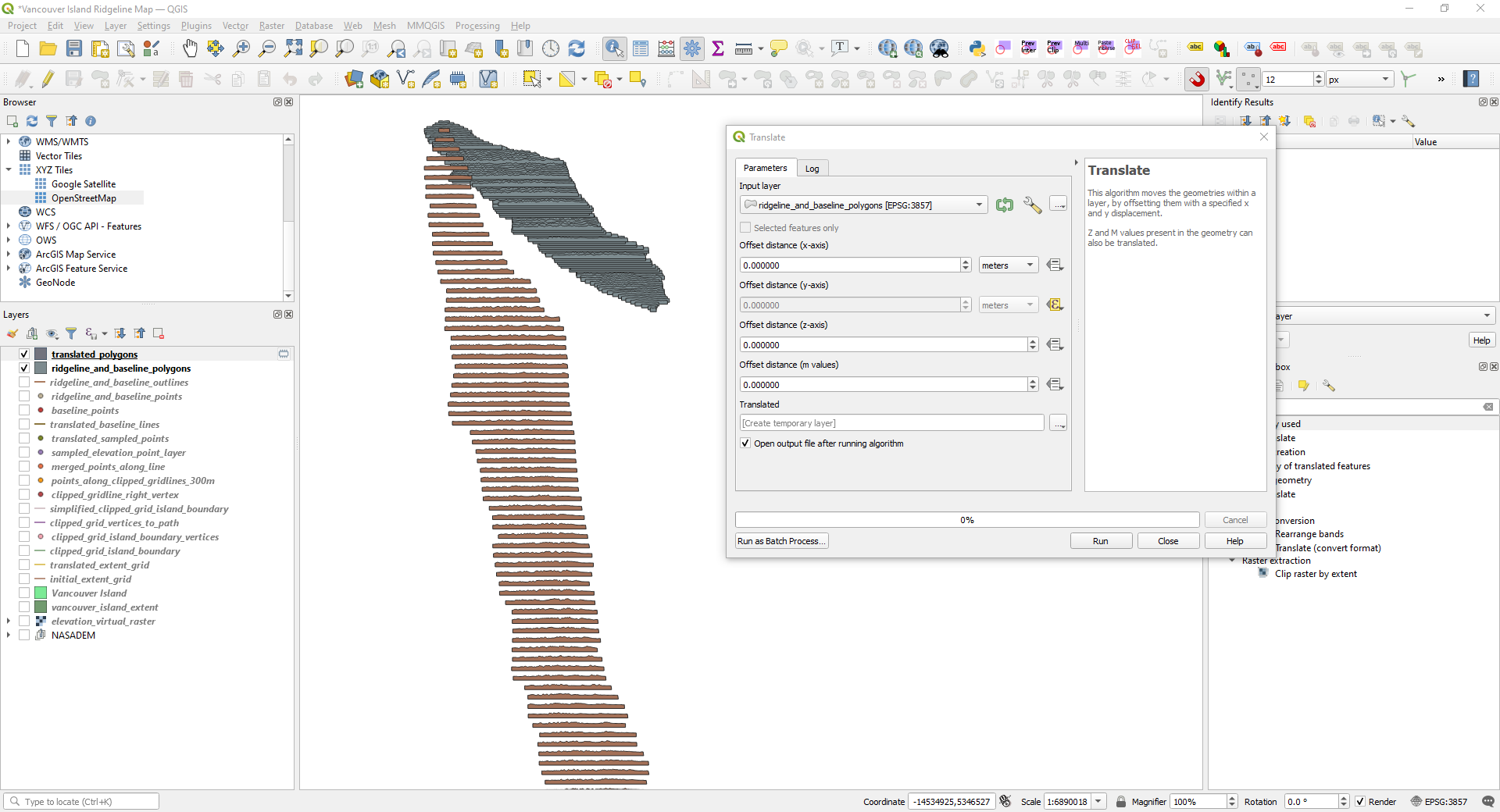This screenshot has width=1500, height=812.
Task: Click the Run button
Action: pyautogui.click(x=1100, y=541)
